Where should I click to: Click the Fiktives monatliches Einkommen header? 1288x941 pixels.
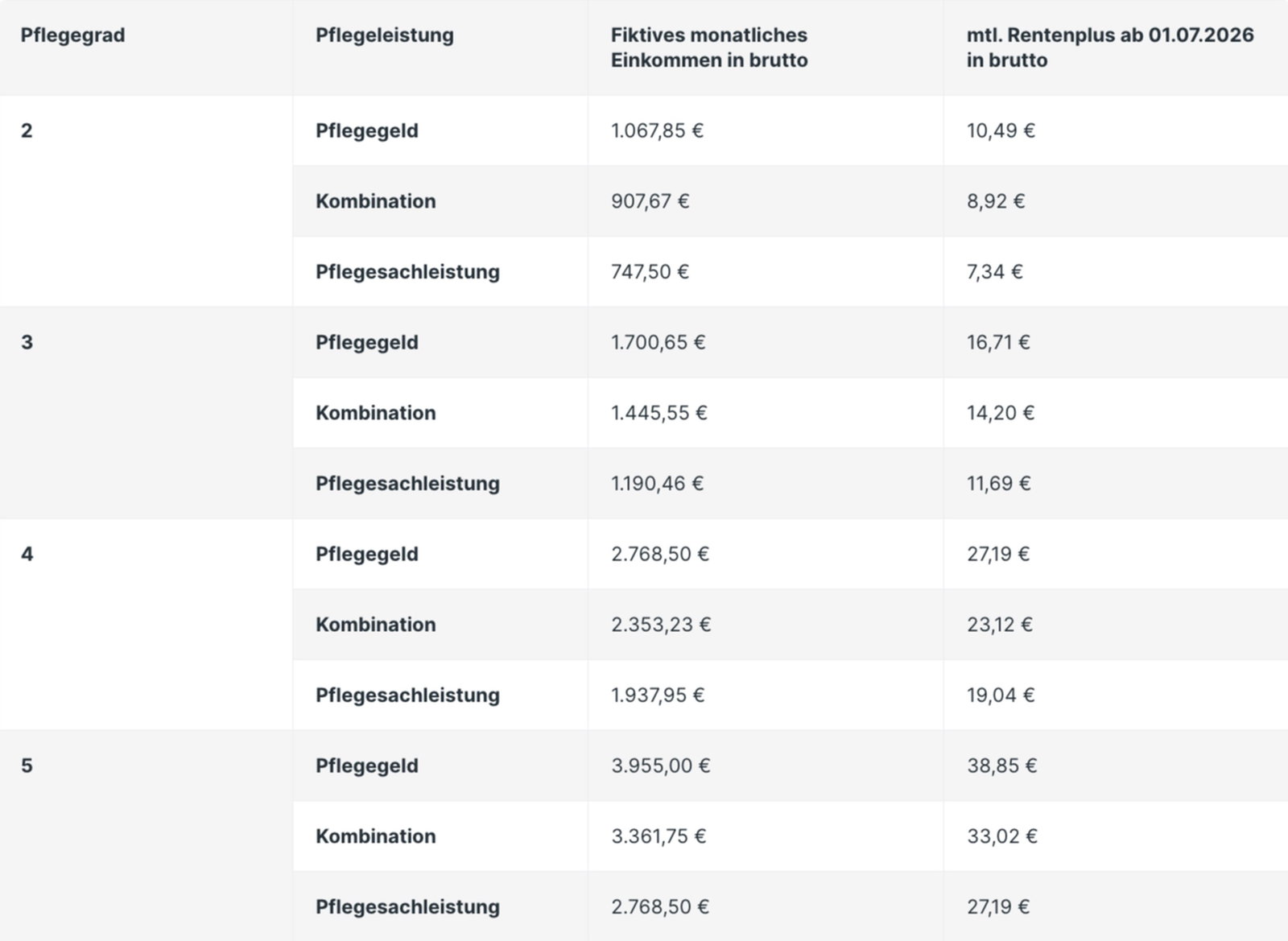708,47
